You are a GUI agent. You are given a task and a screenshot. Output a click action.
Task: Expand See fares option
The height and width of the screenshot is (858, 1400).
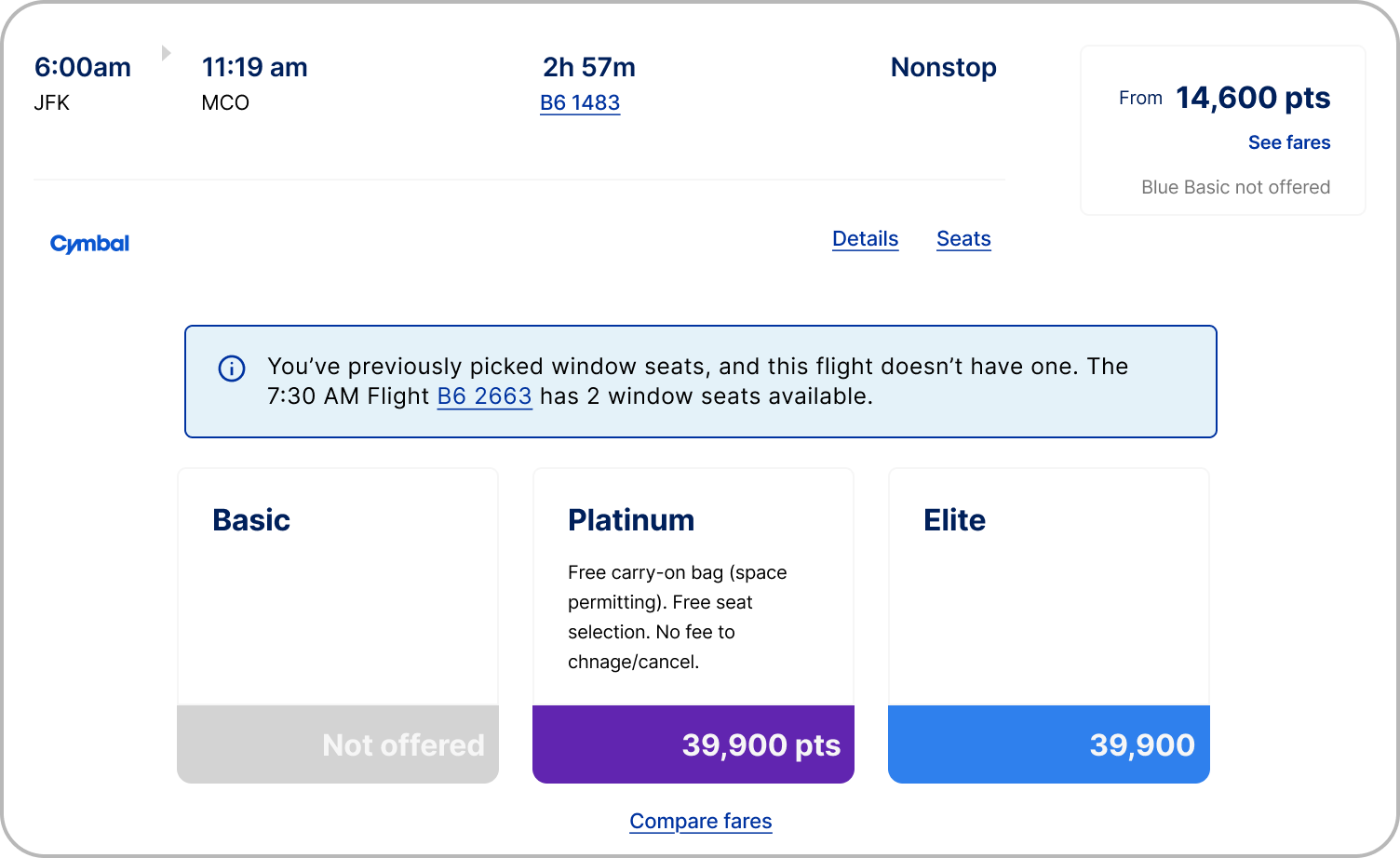[x=1288, y=142]
